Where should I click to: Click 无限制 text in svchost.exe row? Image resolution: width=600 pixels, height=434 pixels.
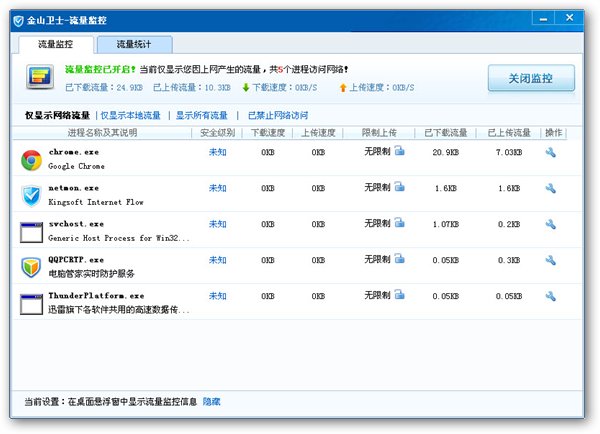click(x=377, y=224)
